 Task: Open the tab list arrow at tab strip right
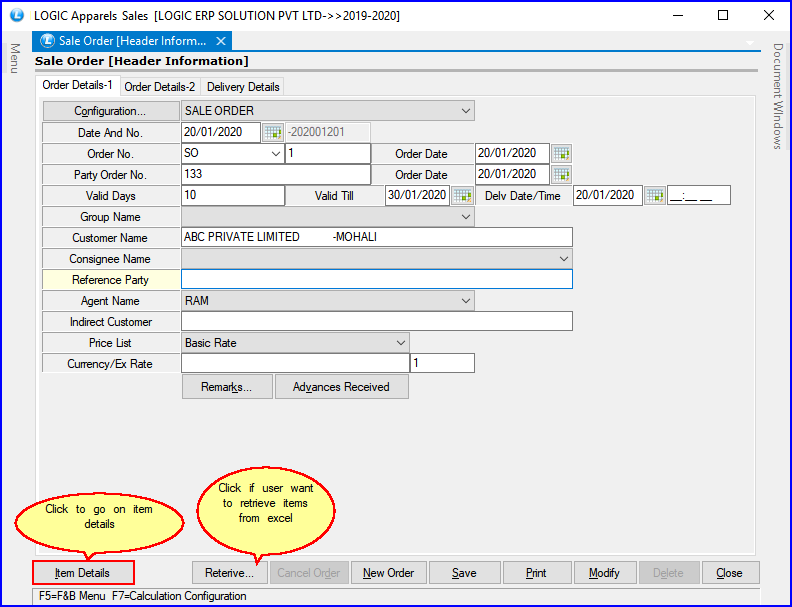[x=750, y=43]
